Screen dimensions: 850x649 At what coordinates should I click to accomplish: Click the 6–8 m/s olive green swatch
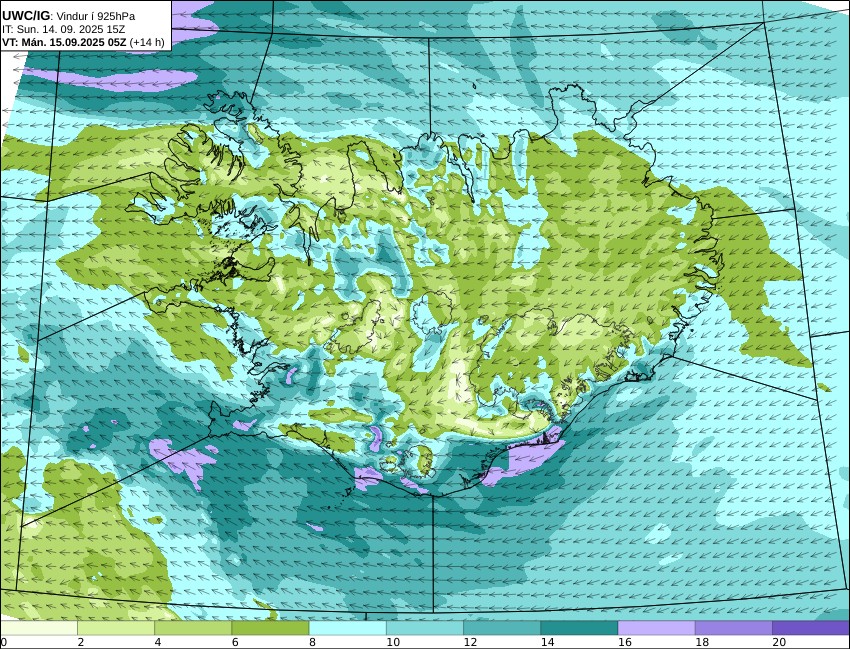(x=270, y=628)
